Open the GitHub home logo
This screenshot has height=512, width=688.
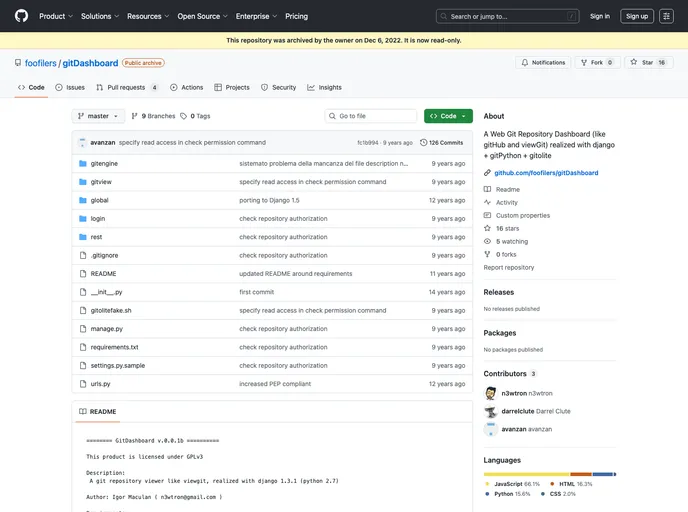21,16
